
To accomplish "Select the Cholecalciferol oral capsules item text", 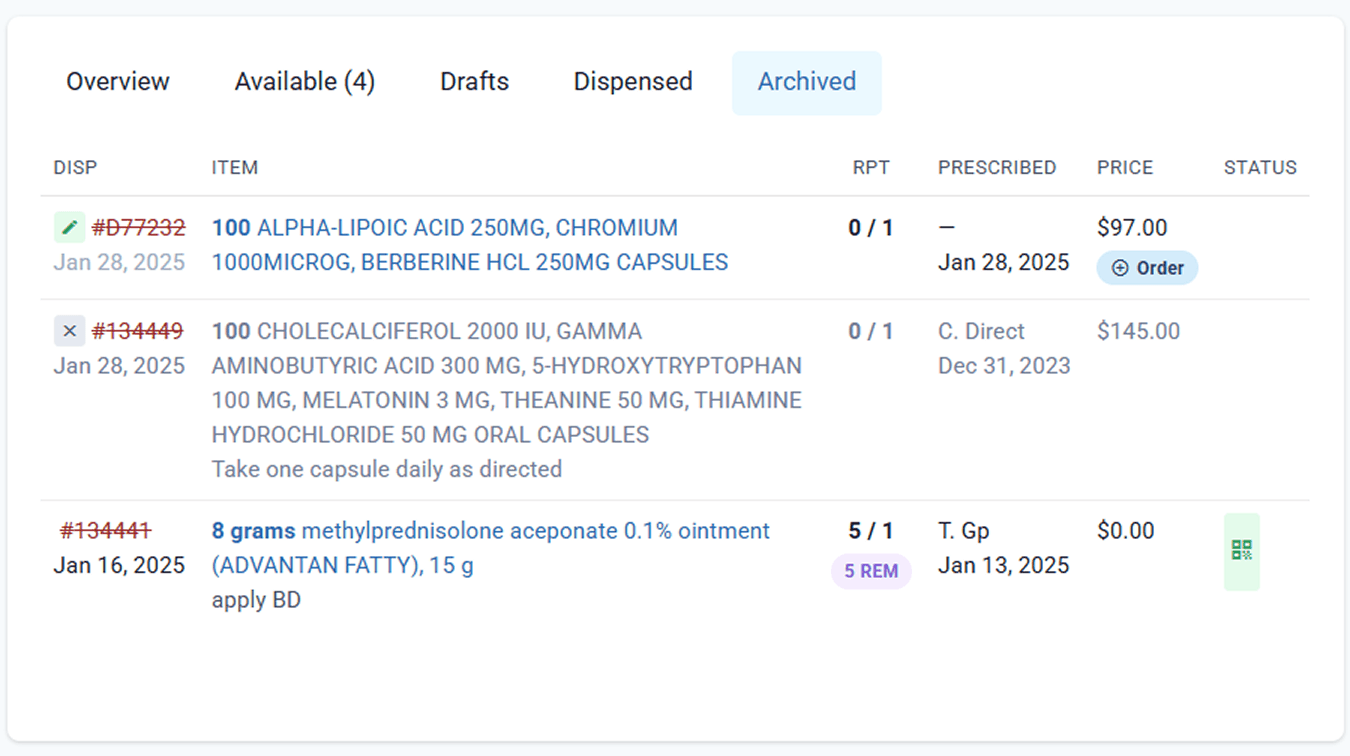I will pos(507,383).
